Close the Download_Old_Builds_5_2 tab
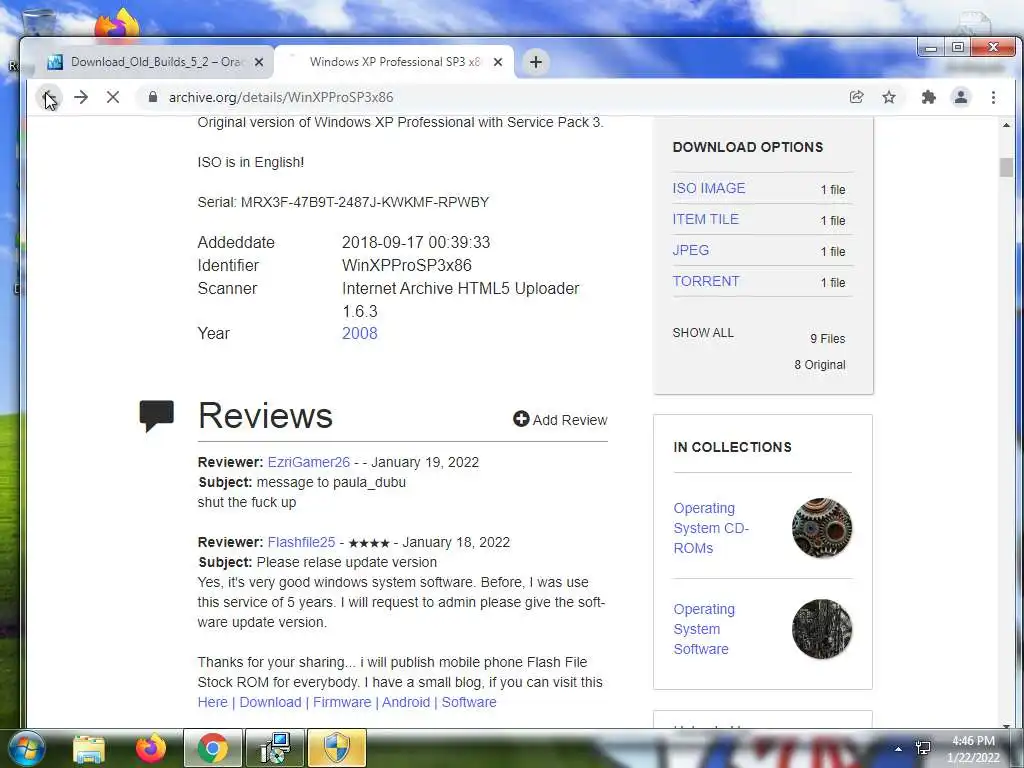The height and width of the screenshot is (768, 1024). (x=259, y=62)
